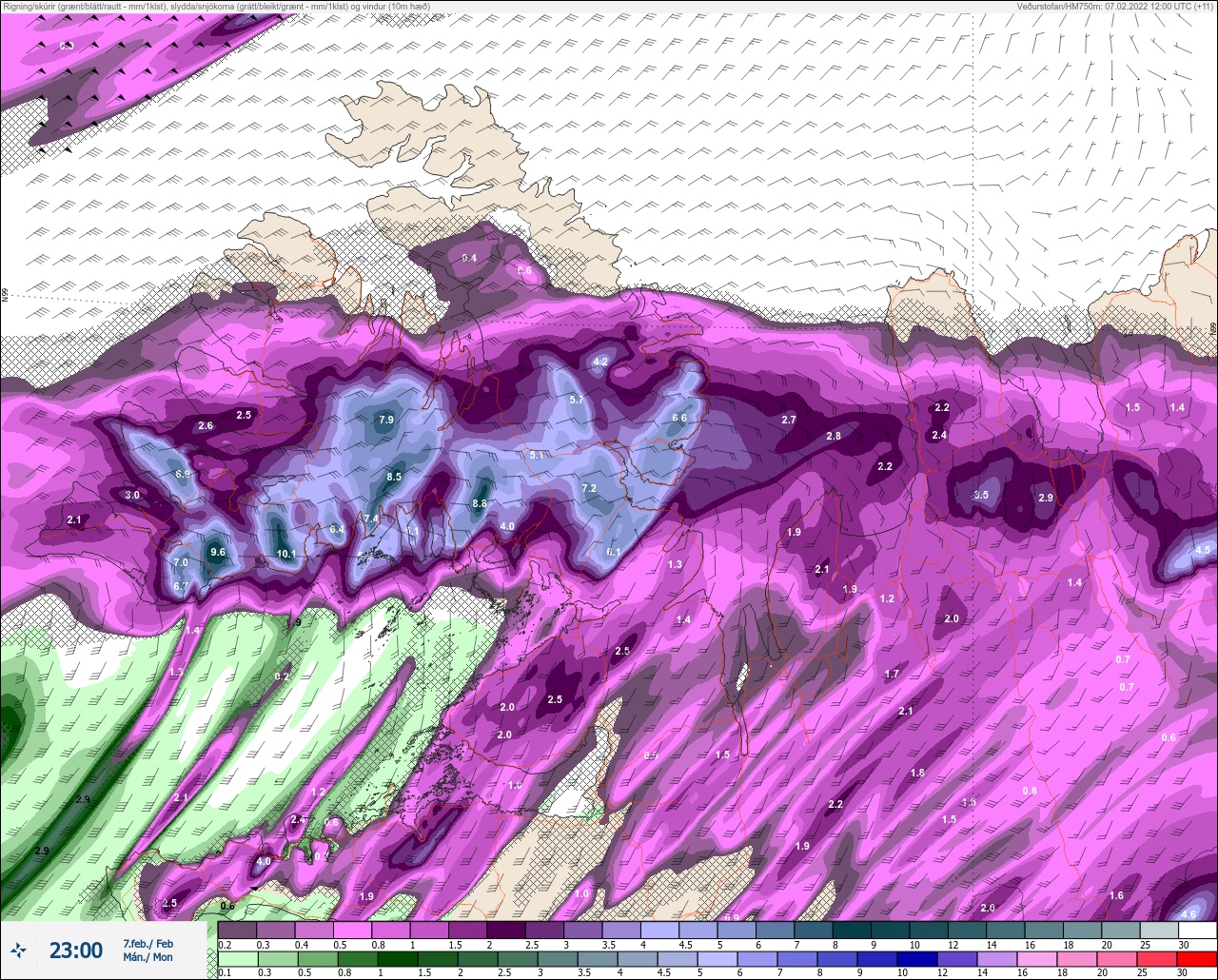Click the 'Mán./ Mon' weekday text
This screenshot has height=980, width=1218.
pos(148,957)
